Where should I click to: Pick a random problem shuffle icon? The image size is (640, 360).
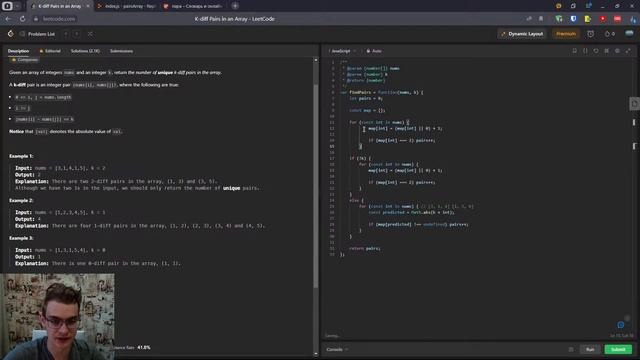(x=90, y=34)
